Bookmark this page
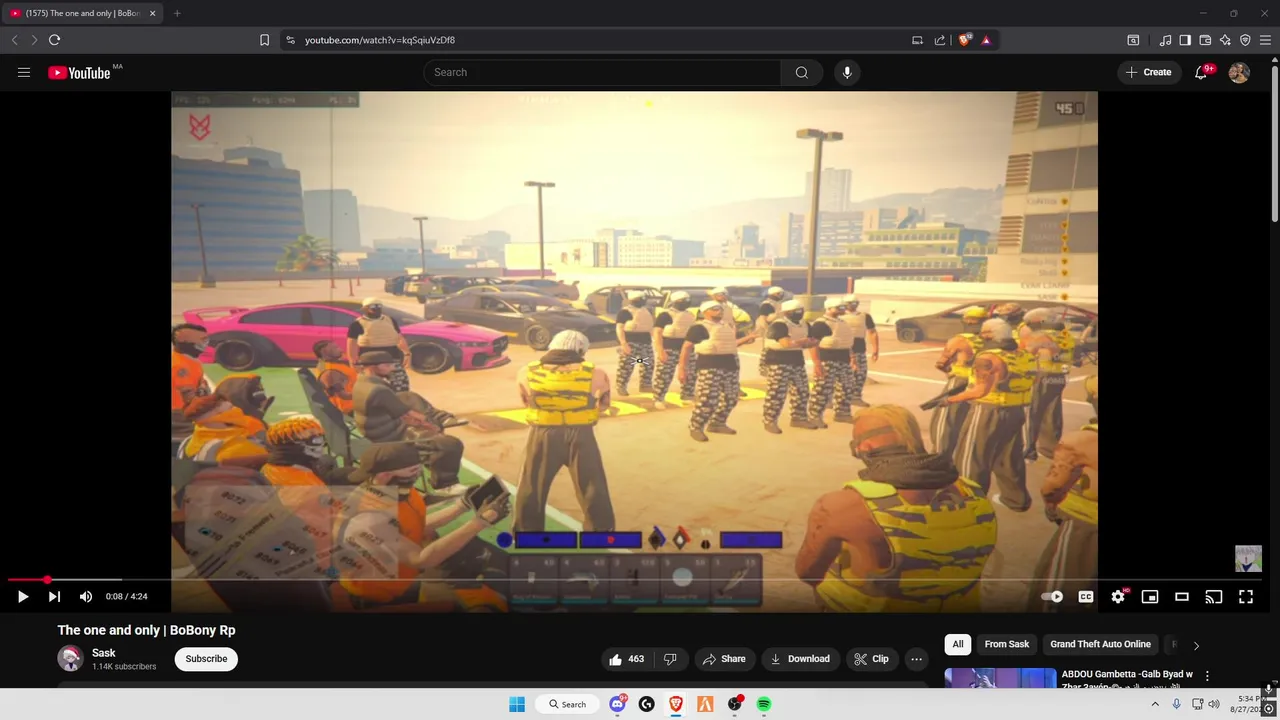1280x720 pixels. click(264, 40)
